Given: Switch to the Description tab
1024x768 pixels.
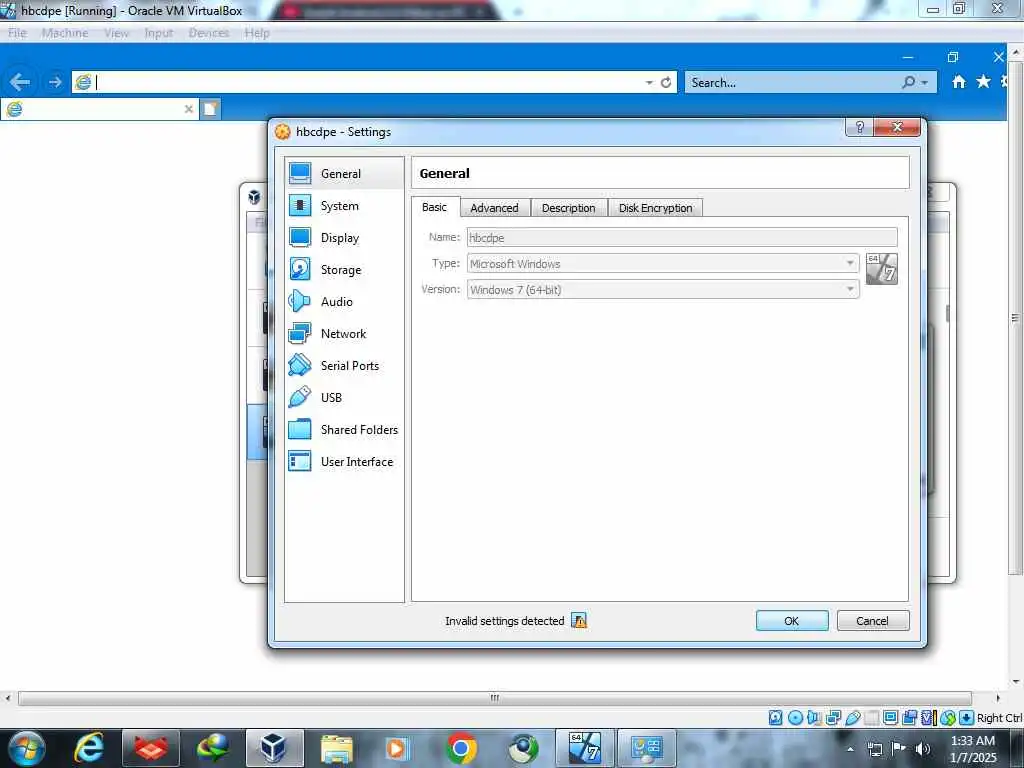Looking at the screenshot, I should [x=569, y=208].
